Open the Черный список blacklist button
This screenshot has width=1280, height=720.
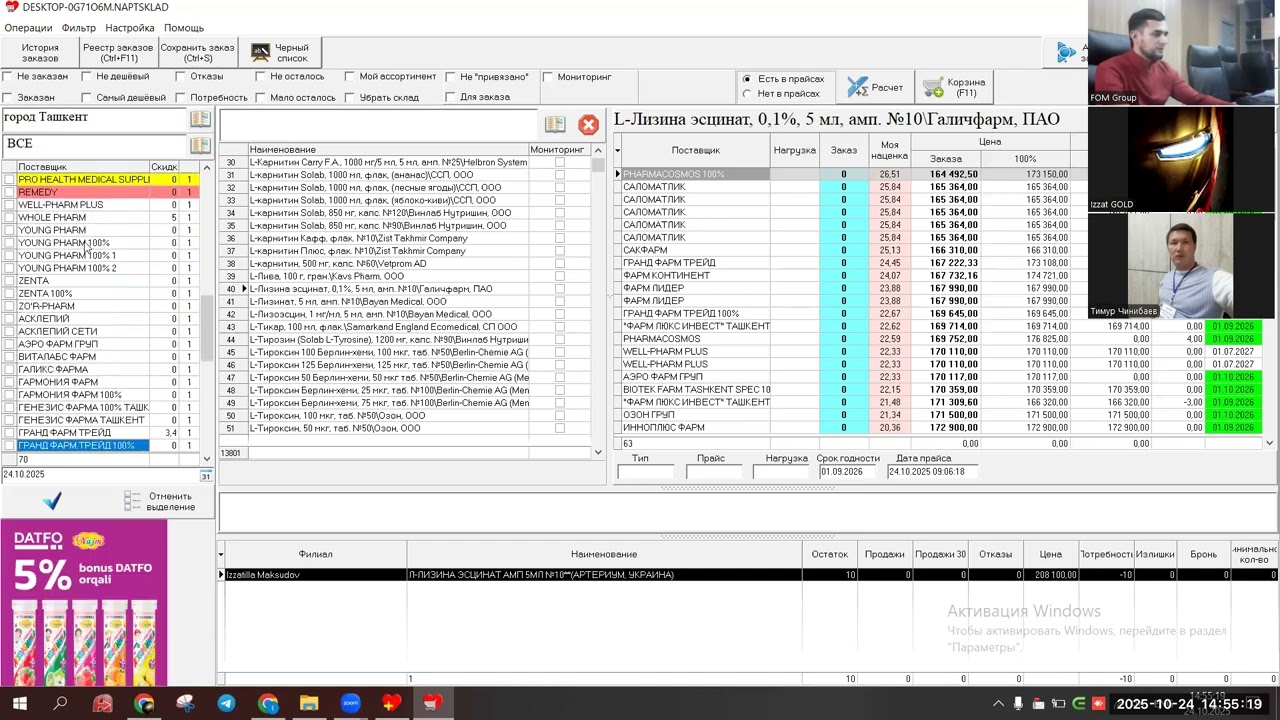coord(280,52)
